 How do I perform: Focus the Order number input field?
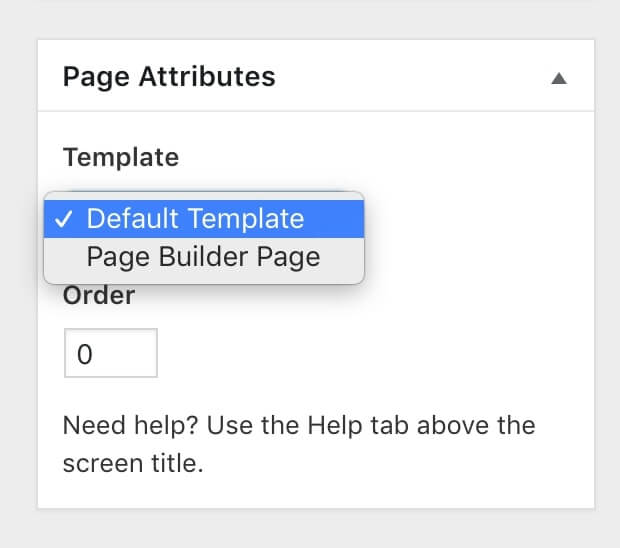point(111,354)
